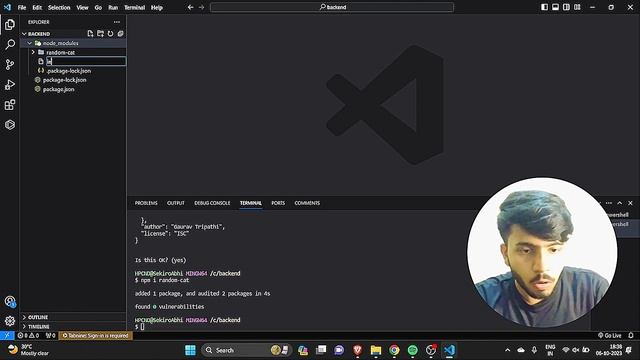Expand the random-cat folder
This screenshot has height=360, width=640.
point(33,52)
